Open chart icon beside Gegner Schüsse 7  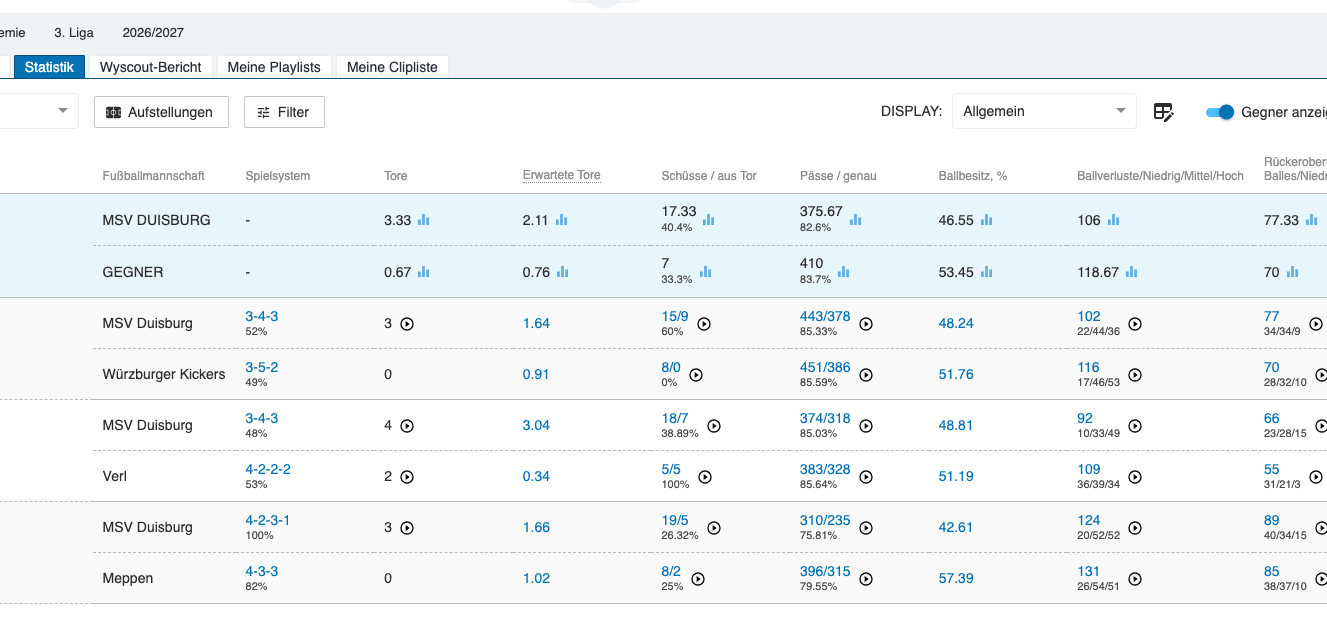tap(706, 271)
